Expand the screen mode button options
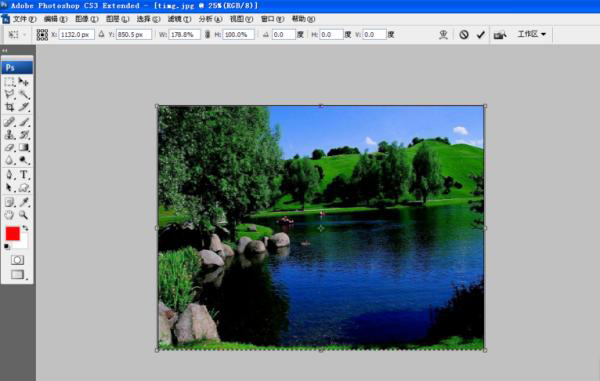The image size is (600, 381). (18, 275)
